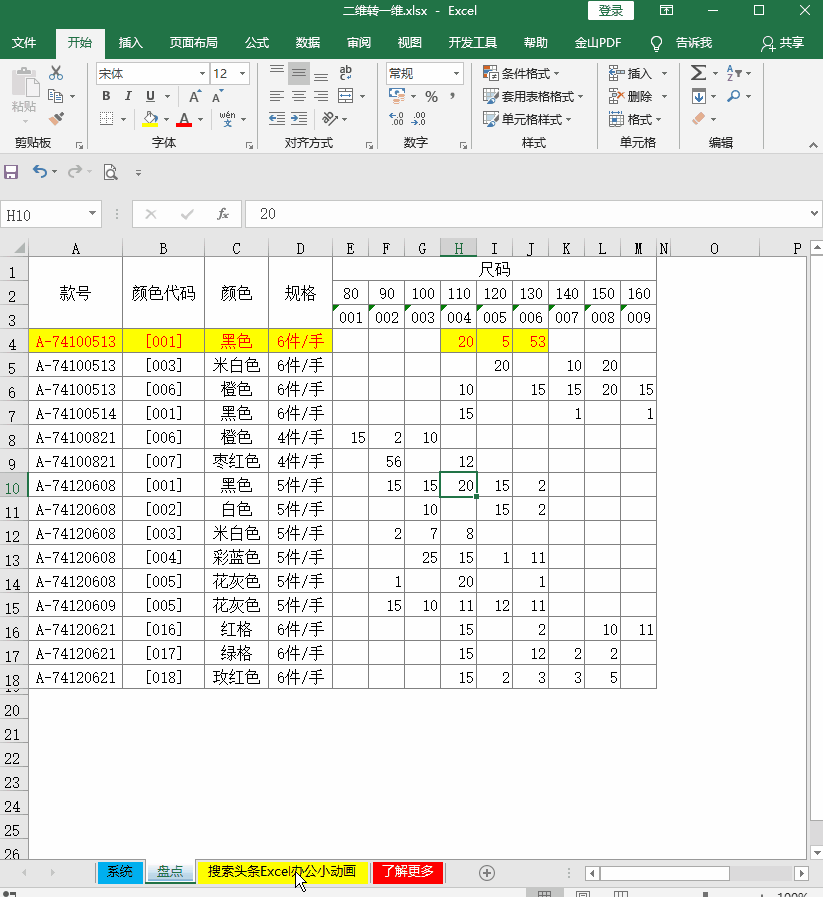Click Merge and Center icon
The image size is (823, 897).
pyautogui.click(x=345, y=96)
